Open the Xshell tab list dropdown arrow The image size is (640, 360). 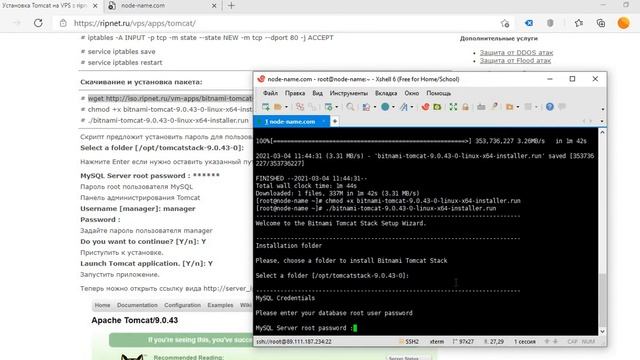coord(602,121)
